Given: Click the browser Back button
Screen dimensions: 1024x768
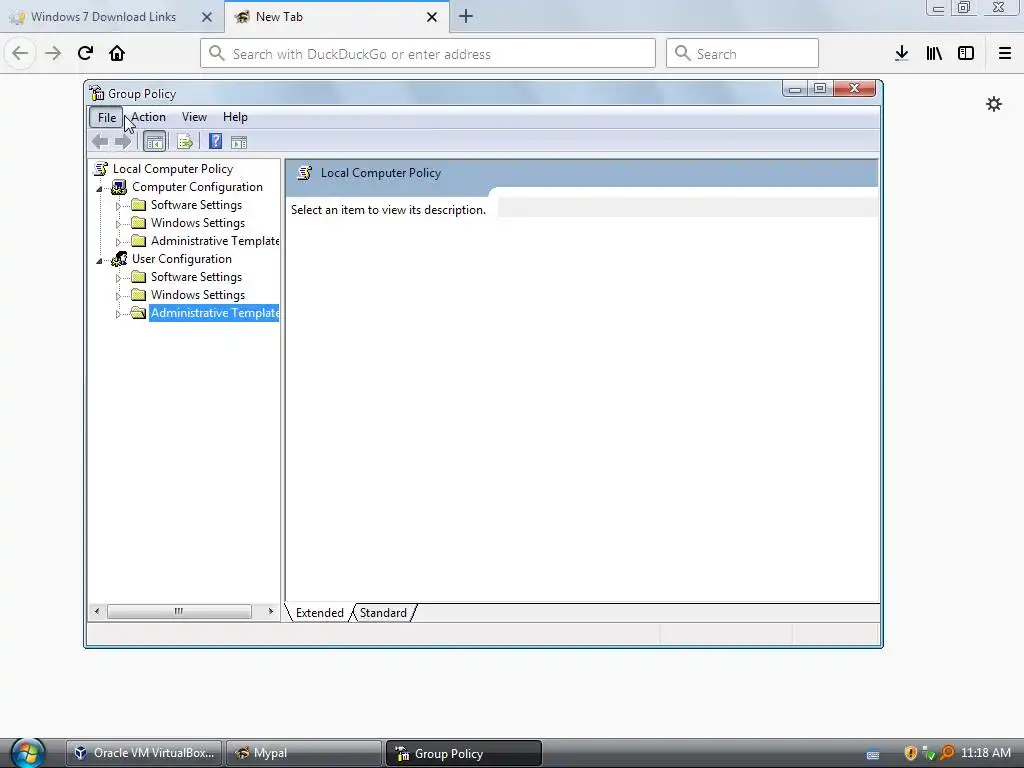Looking at the screenshot, I should pos(20,53).
